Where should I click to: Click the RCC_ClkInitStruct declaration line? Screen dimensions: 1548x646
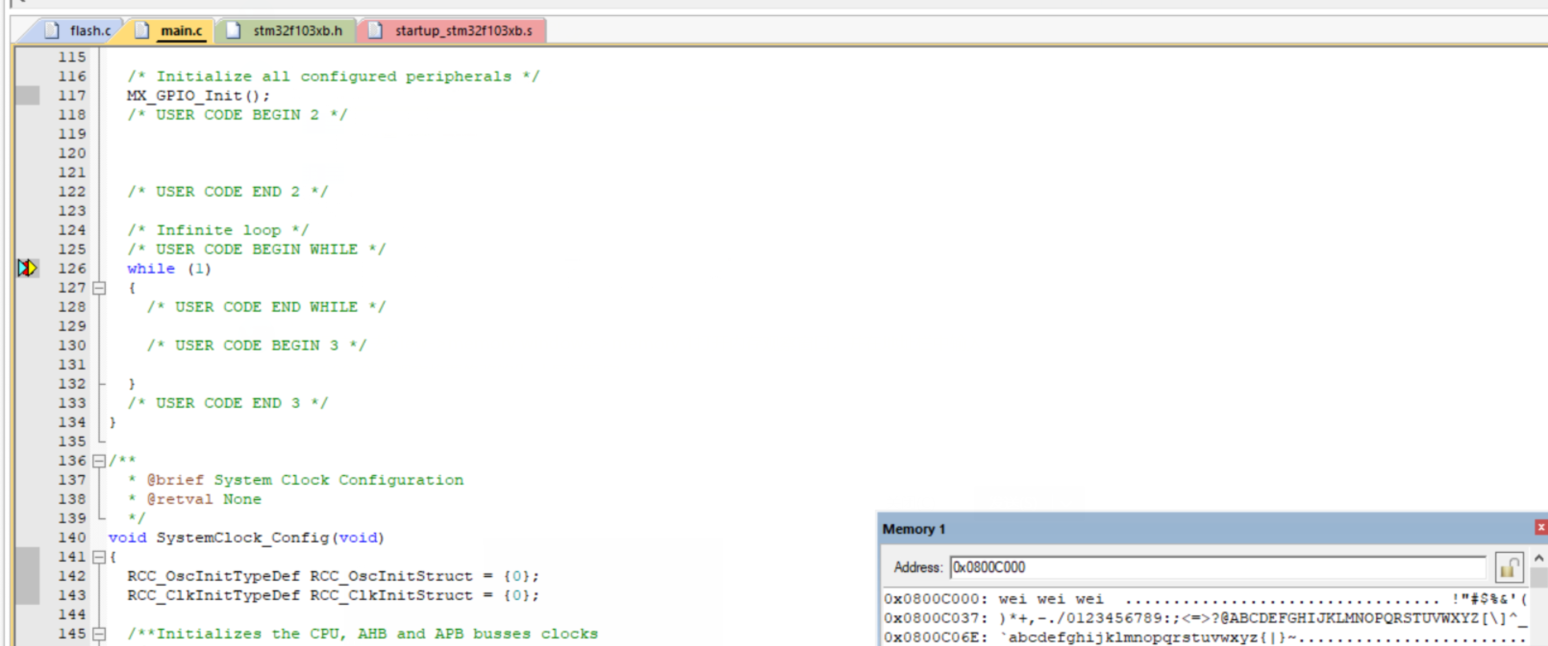tap(333, 595)
